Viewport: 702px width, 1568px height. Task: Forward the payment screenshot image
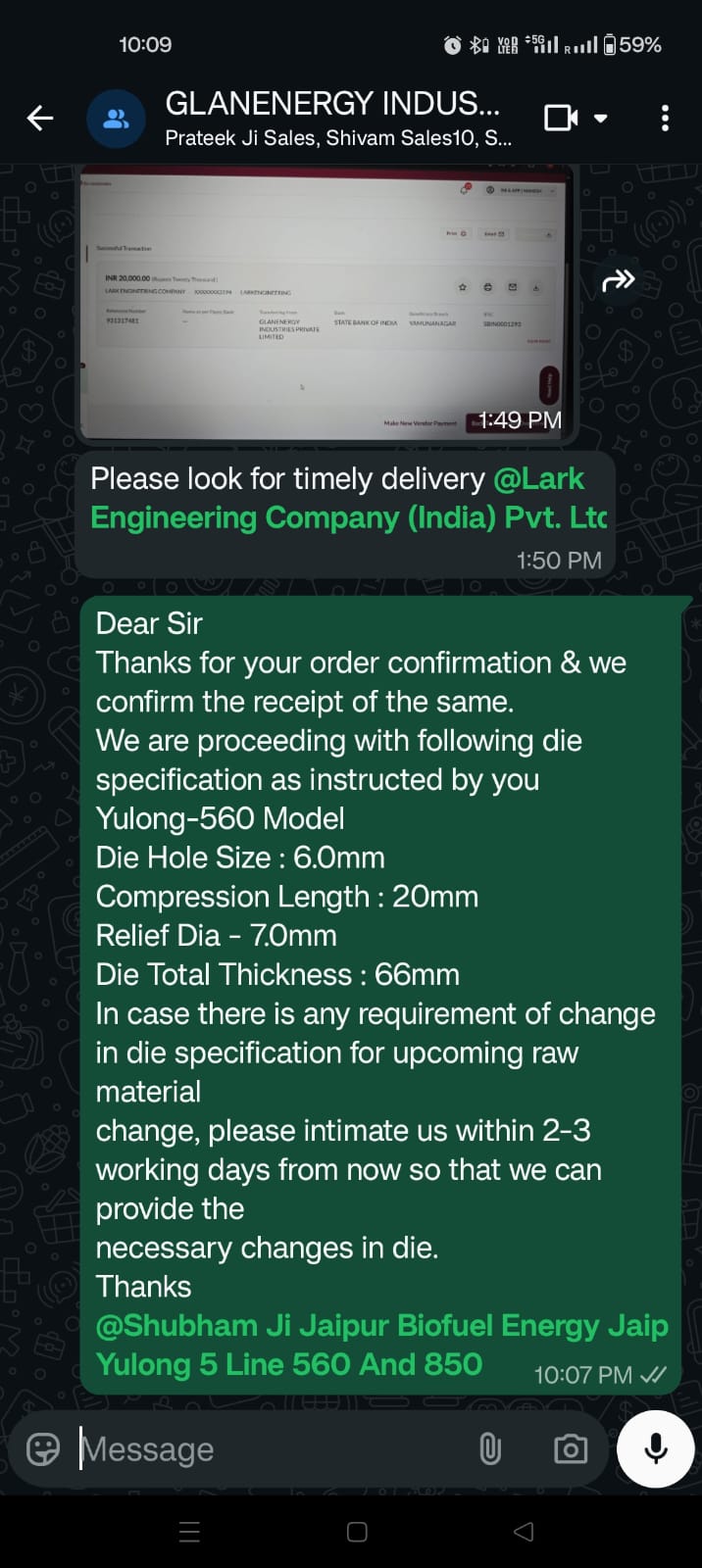pos(618,282)
